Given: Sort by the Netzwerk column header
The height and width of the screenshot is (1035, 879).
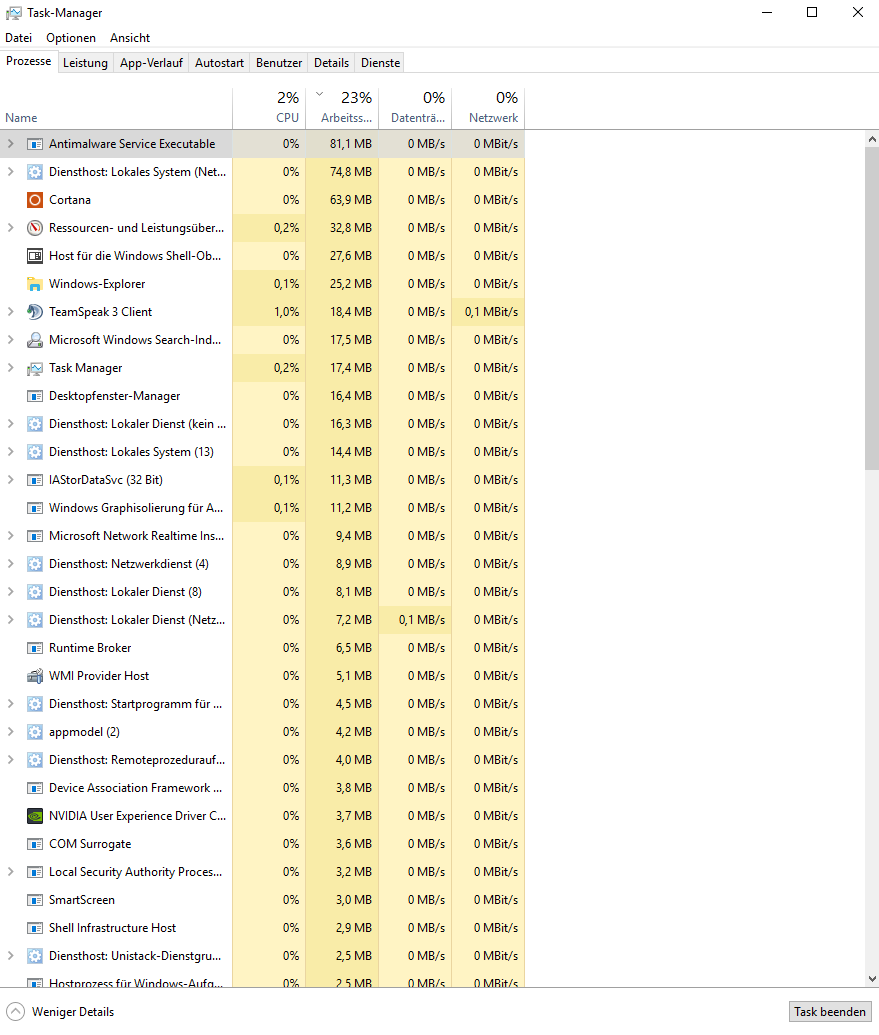Looking at the screenshot, I should pyautogui.click(x=488, y=108).
